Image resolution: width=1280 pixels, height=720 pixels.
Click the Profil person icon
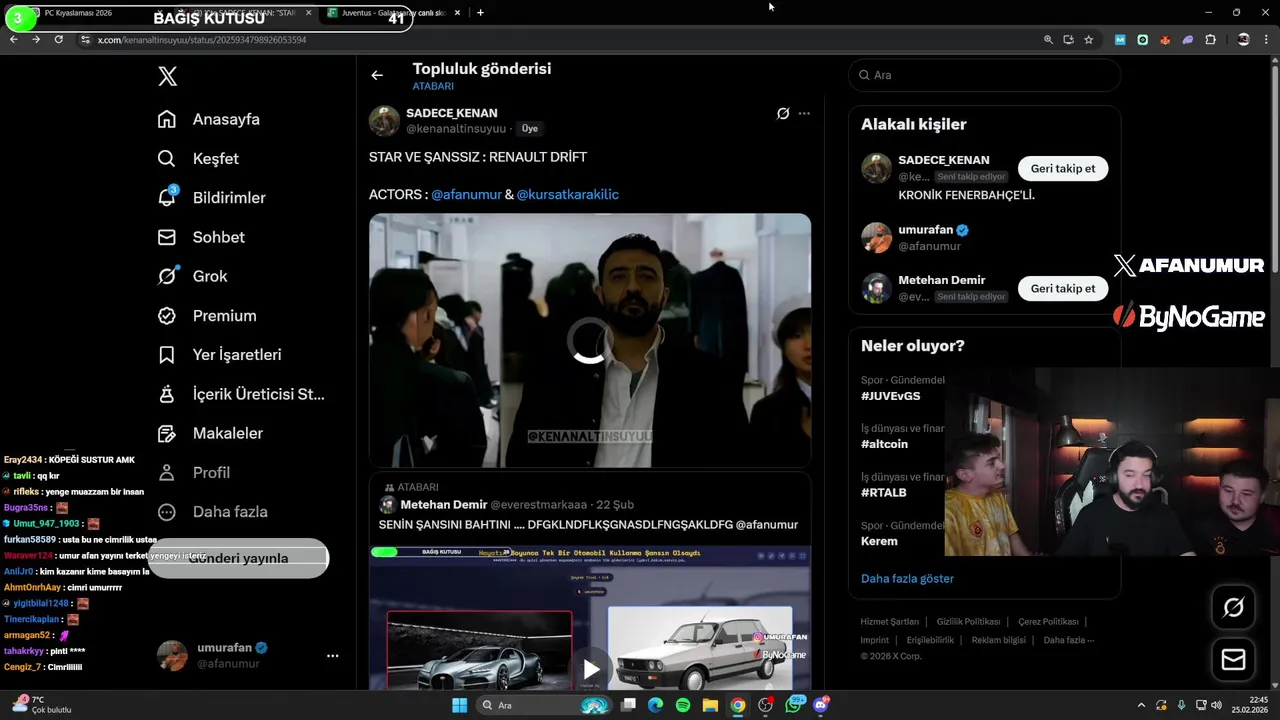(167, 472)
